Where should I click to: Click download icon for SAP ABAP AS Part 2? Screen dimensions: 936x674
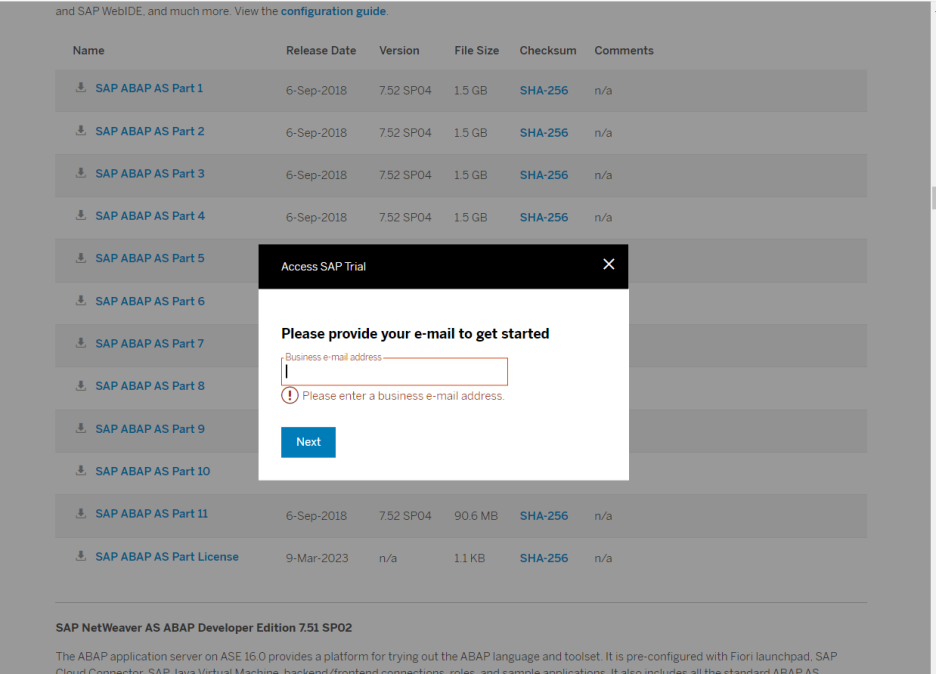pos(81,131)
